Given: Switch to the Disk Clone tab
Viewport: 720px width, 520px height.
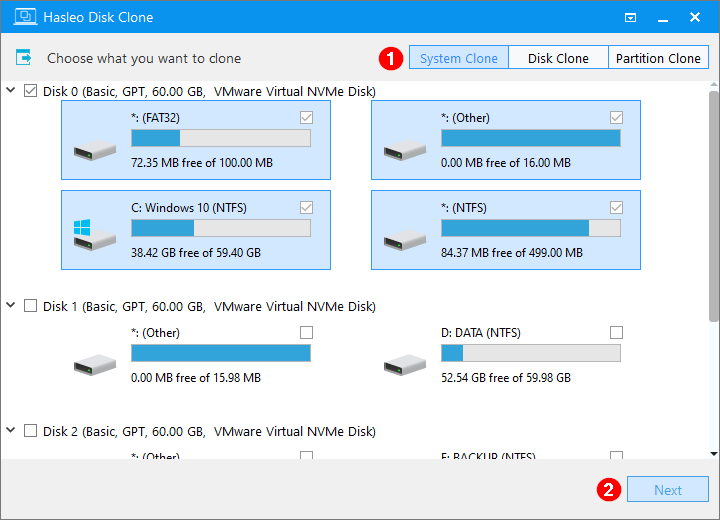Looking at the screenshot, I should (558, 57).
